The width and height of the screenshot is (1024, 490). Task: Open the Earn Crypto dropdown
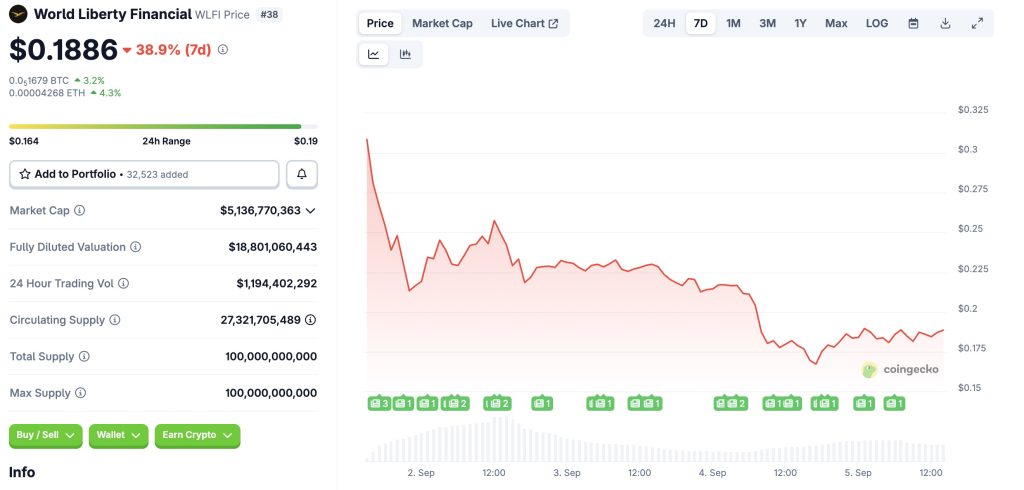point(197,435)
